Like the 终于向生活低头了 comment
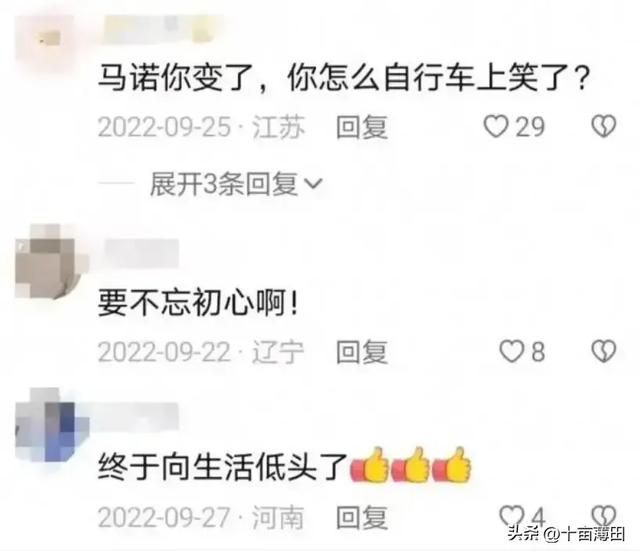640x556 pixels. [x=511, y=516]
